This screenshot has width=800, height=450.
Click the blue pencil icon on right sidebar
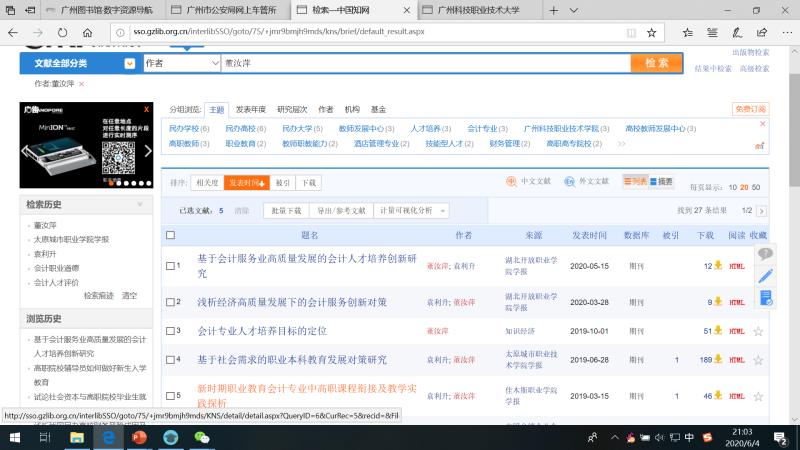[x=765, y=275]
